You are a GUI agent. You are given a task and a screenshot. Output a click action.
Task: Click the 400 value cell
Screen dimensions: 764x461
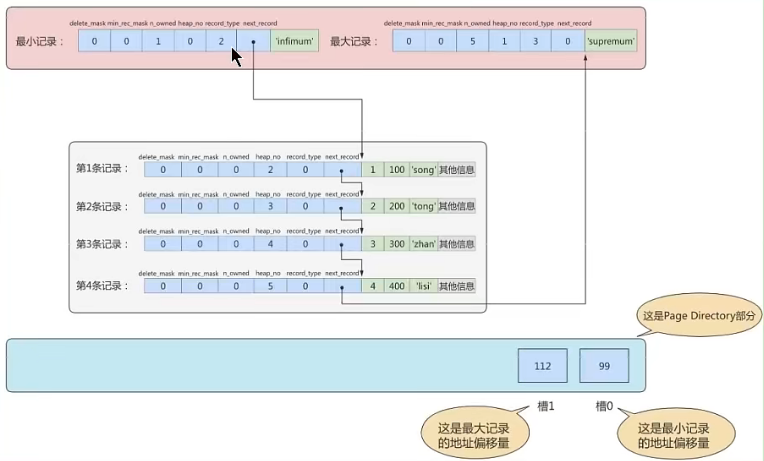397,286
